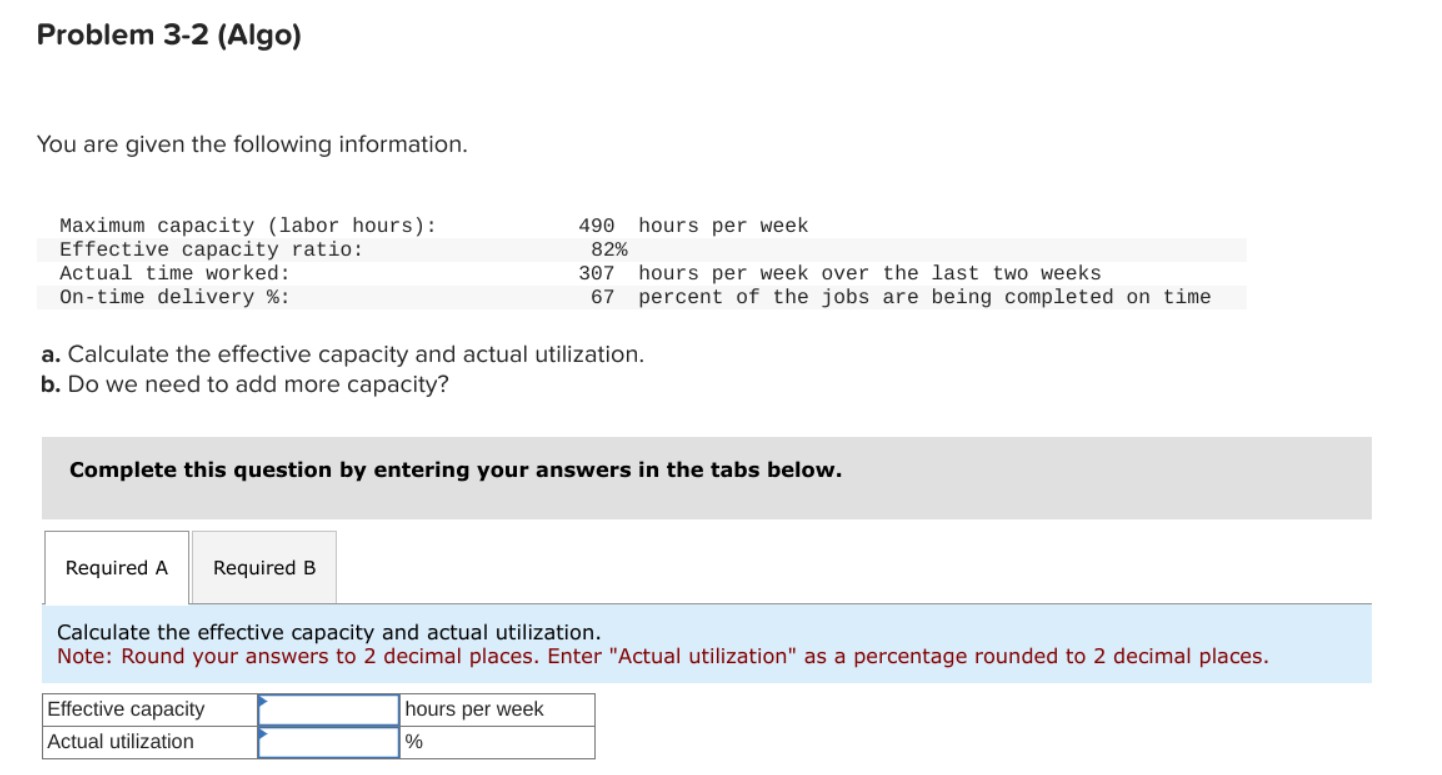Click the Complete this question banner
1442x775 pixels.
pyautogui.click(x=455, y=470)
